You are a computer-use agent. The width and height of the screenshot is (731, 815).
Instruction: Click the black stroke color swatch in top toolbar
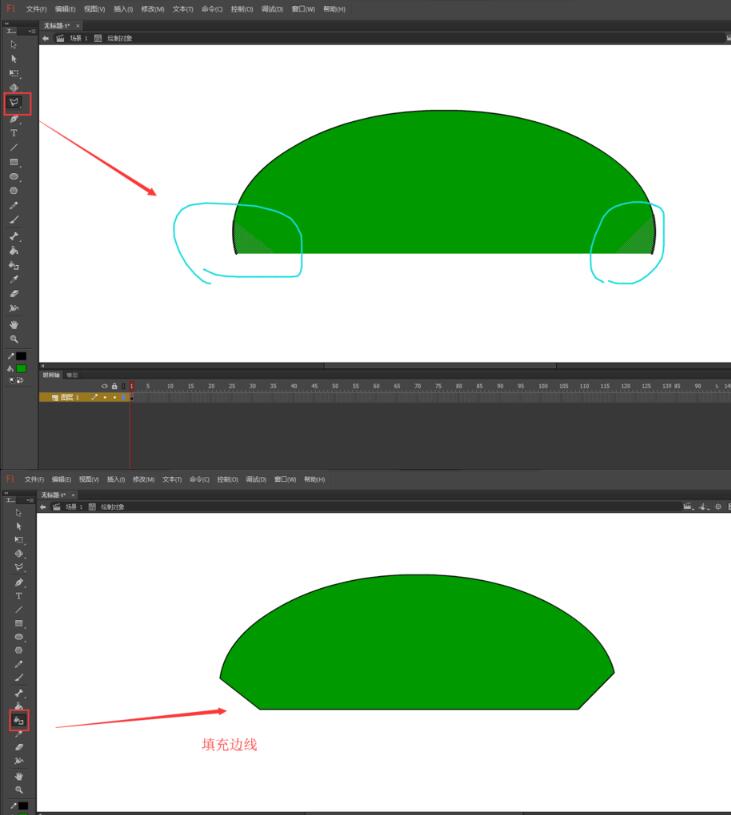pyautogui.click(x=21, y=356)
